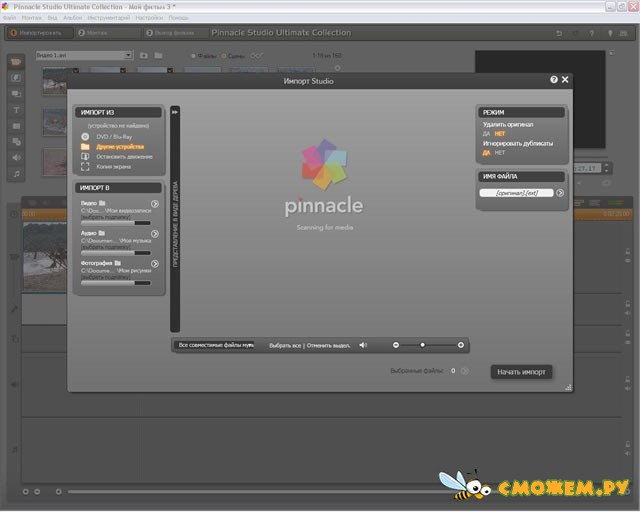Select DVD / Blu-Ray disc icon as import source
The image size is (640, 512).
point(85,137)
